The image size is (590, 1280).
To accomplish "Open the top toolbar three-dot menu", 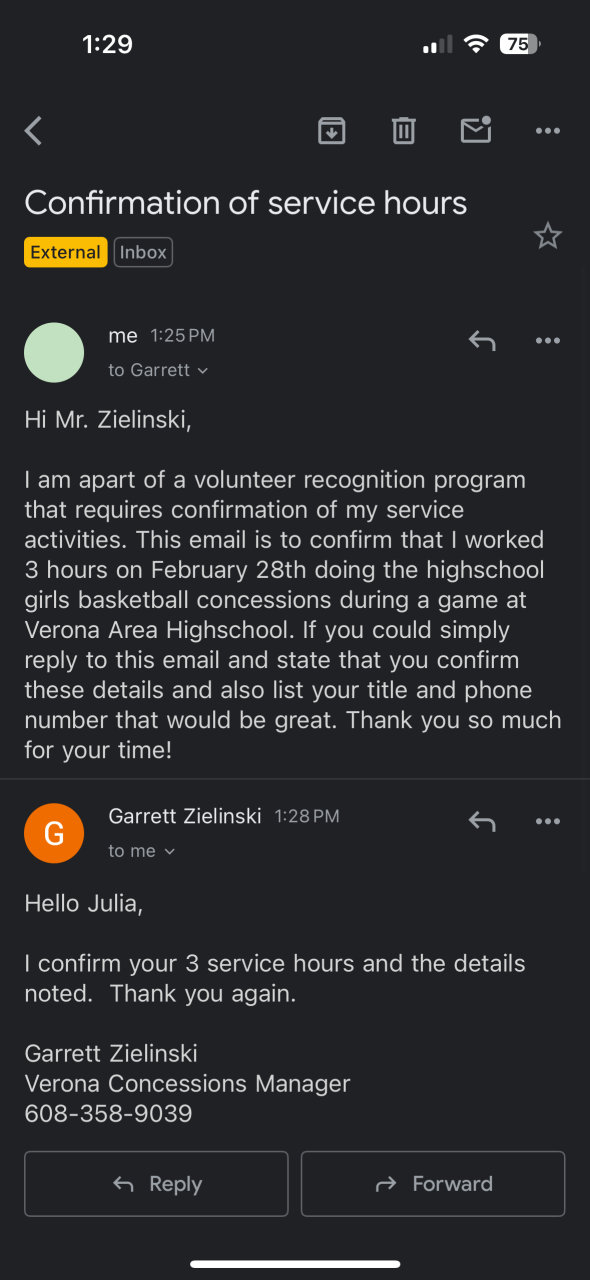I will coord(548,131).
